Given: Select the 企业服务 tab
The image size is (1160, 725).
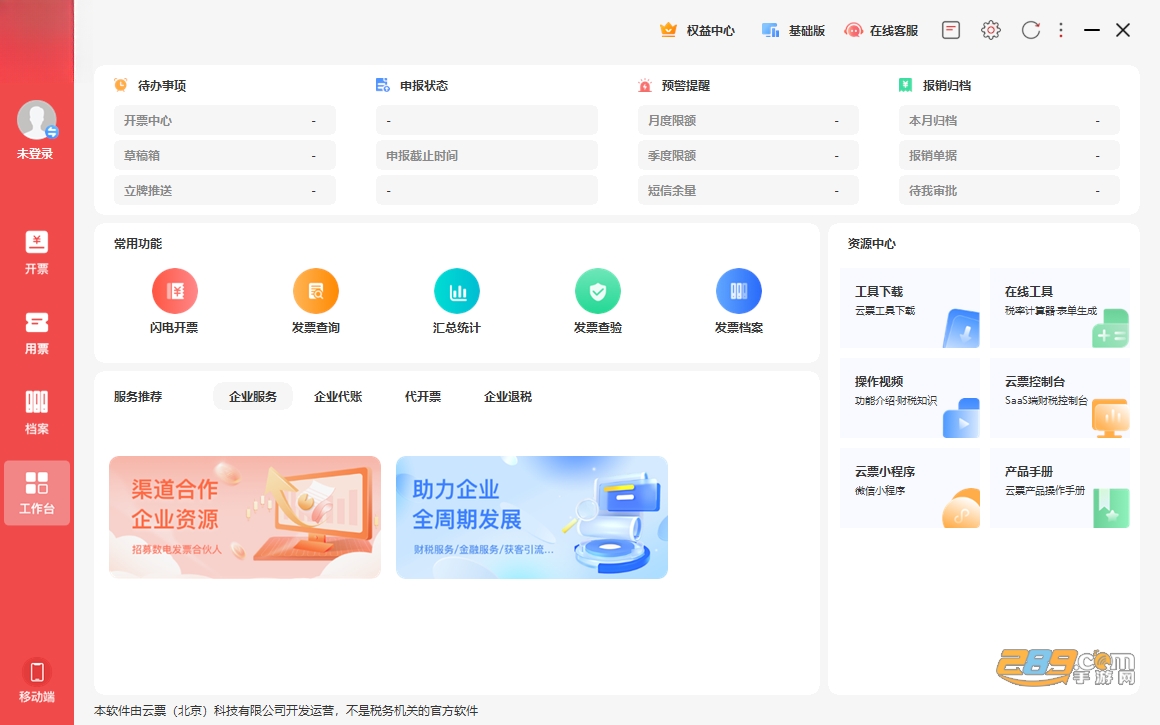Looking at the screenshot, I should point(253,397).
